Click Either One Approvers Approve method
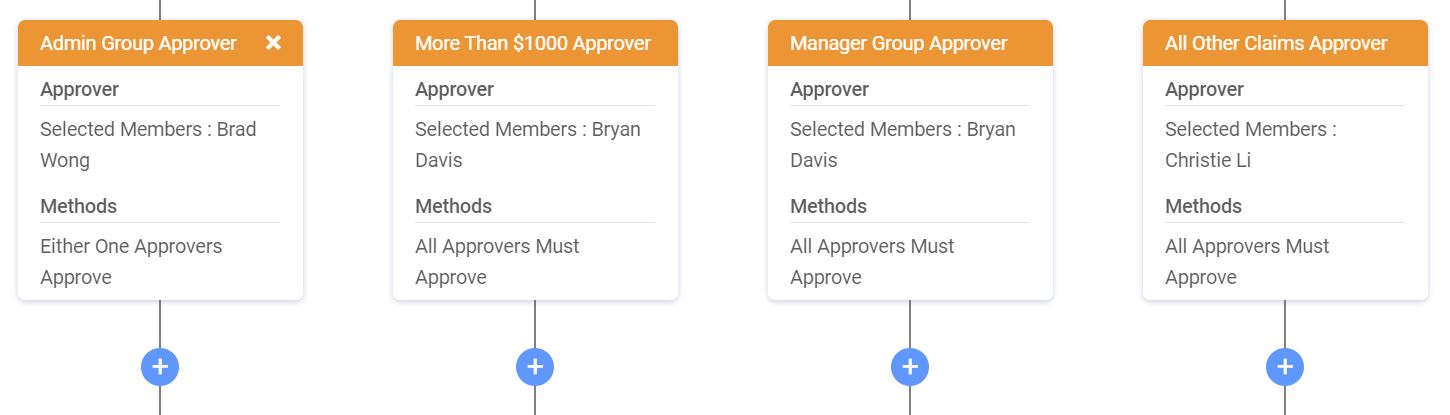 coord(131,261)
